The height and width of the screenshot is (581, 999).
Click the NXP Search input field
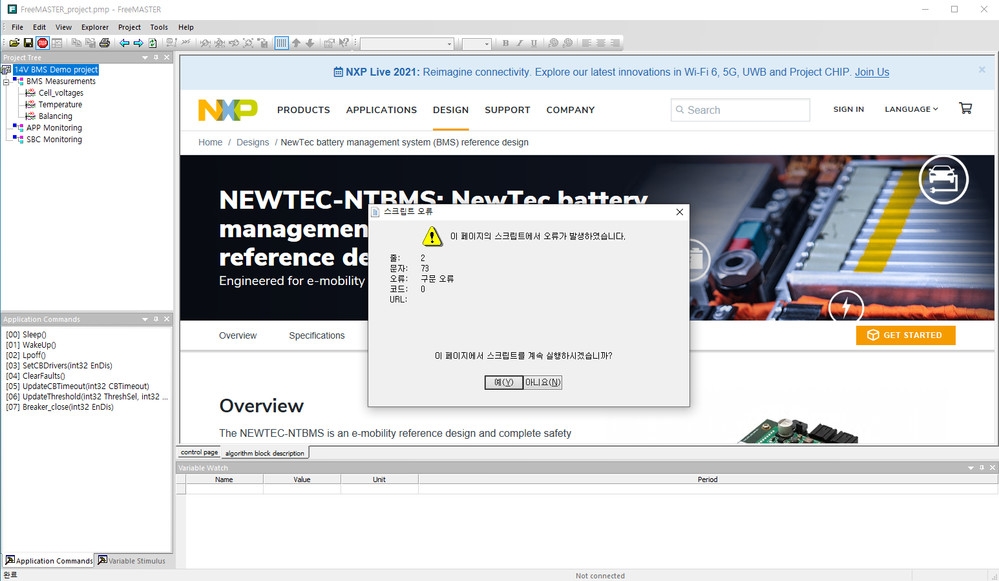pyautogui.click(x=740, y=110)
